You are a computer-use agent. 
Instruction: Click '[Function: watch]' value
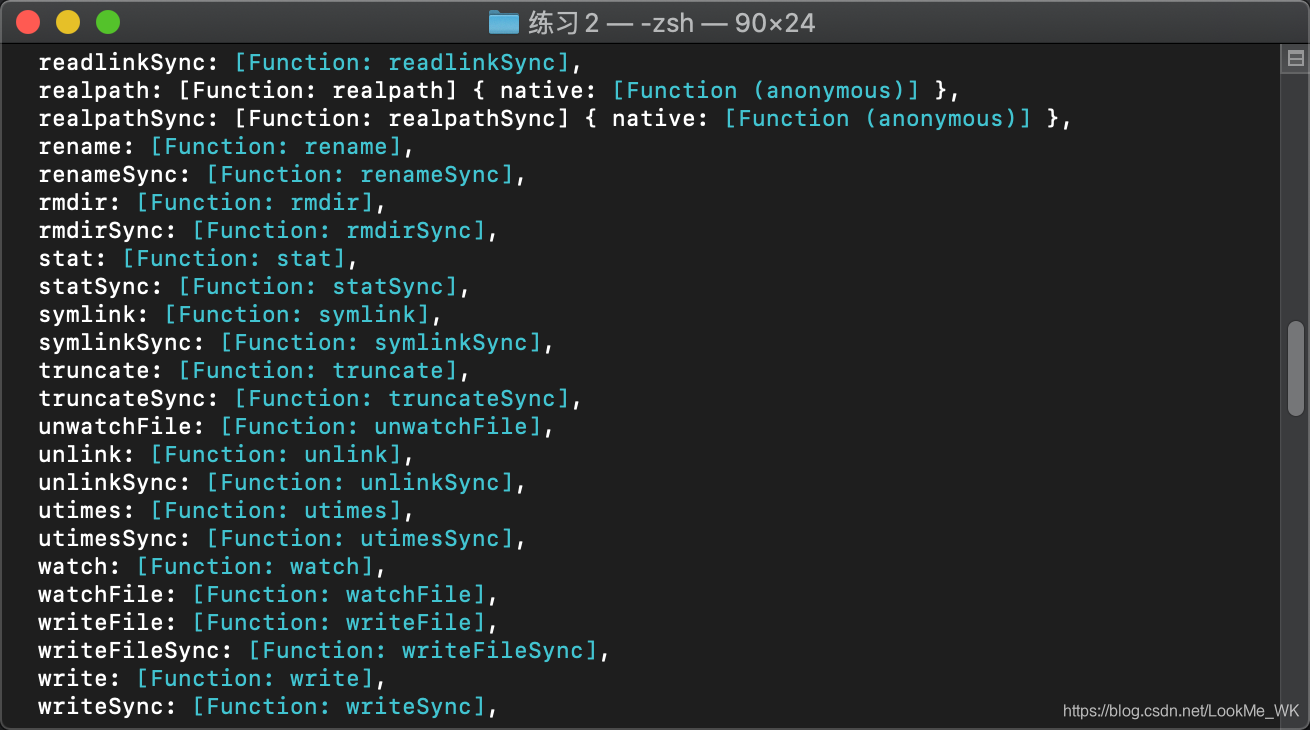point(255,567)
